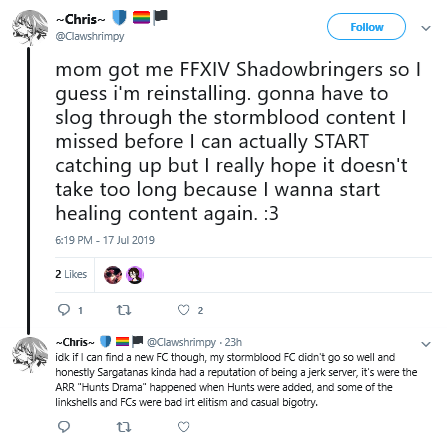View second liker's purple avatar
447x438 pixels.
135,275
